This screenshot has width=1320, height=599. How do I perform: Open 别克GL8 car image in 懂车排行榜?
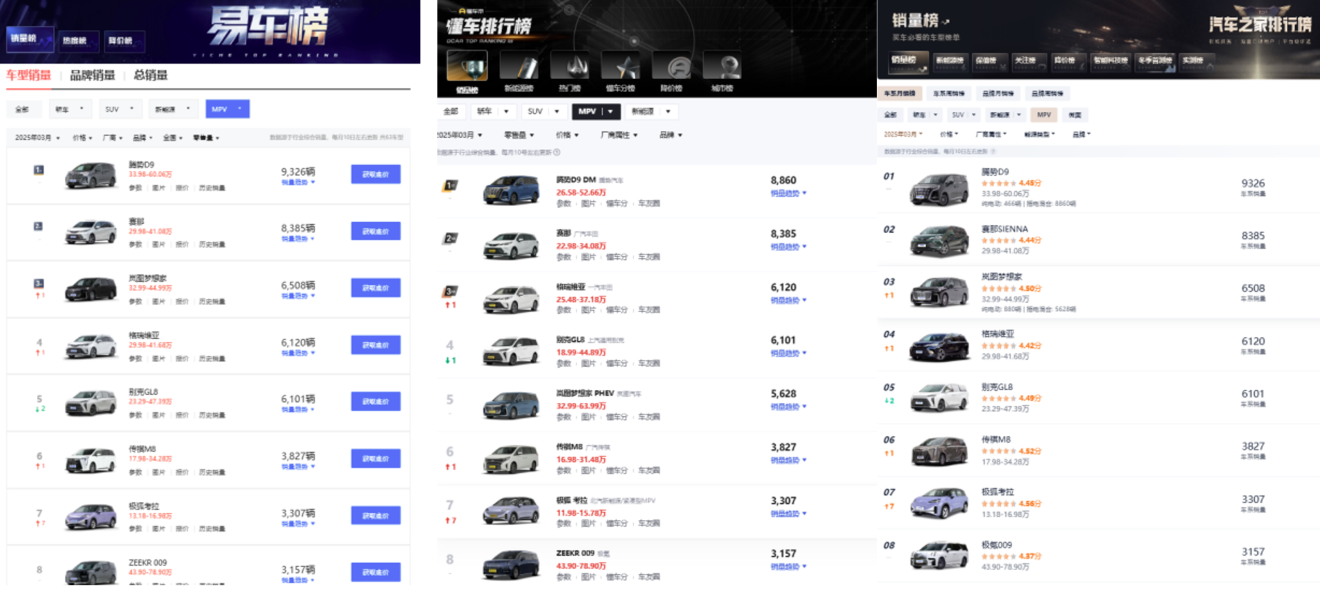point(510,351)
